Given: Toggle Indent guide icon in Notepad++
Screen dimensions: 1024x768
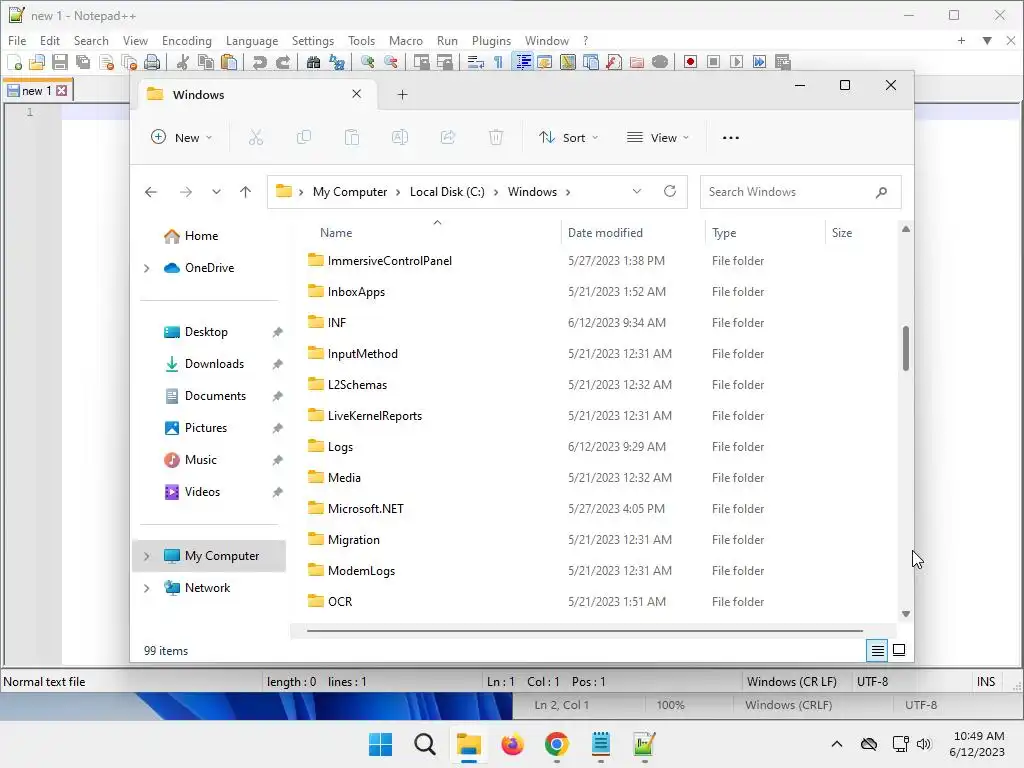Looking at the screenshot, I should (x=522, y=62).
